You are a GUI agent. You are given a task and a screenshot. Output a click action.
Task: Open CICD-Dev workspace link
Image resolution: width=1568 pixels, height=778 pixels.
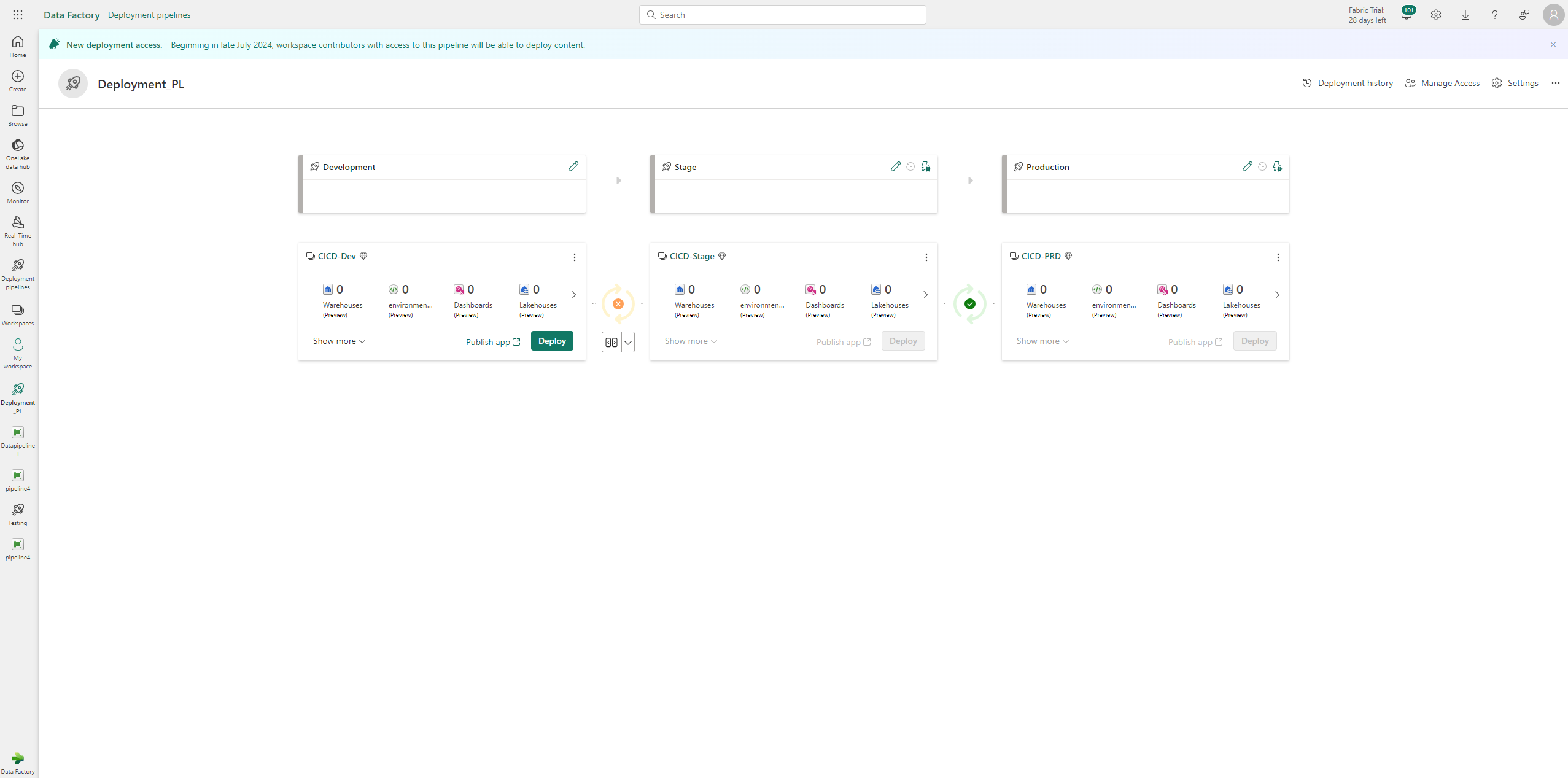(337, 256)
